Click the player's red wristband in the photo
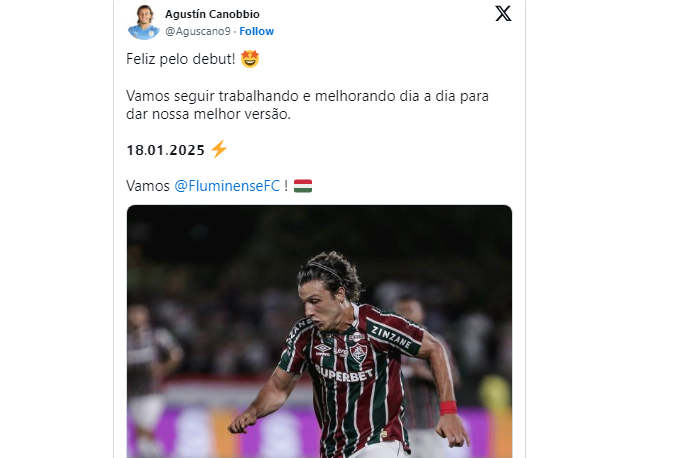 click(449, 408)
